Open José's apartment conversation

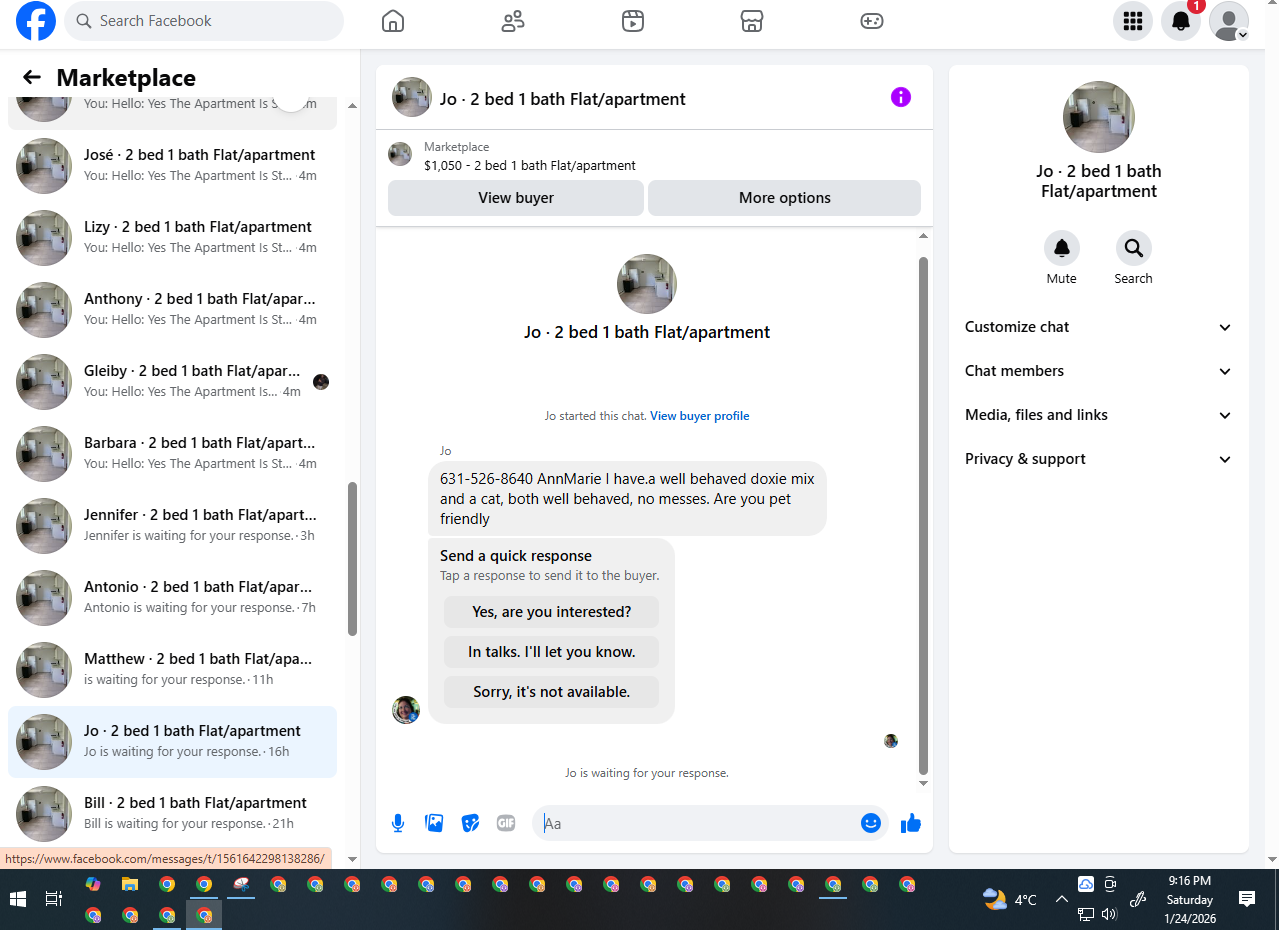click(173, 166)
